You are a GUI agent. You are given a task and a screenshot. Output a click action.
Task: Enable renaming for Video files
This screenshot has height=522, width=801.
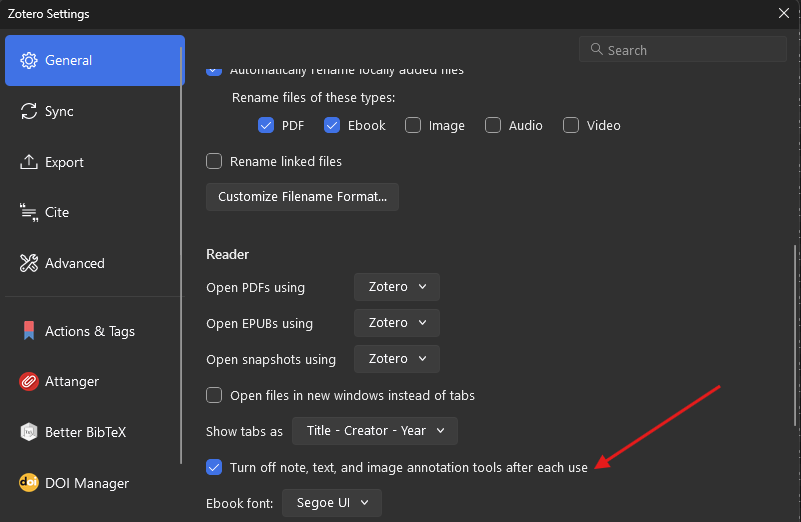pos(571,125)
